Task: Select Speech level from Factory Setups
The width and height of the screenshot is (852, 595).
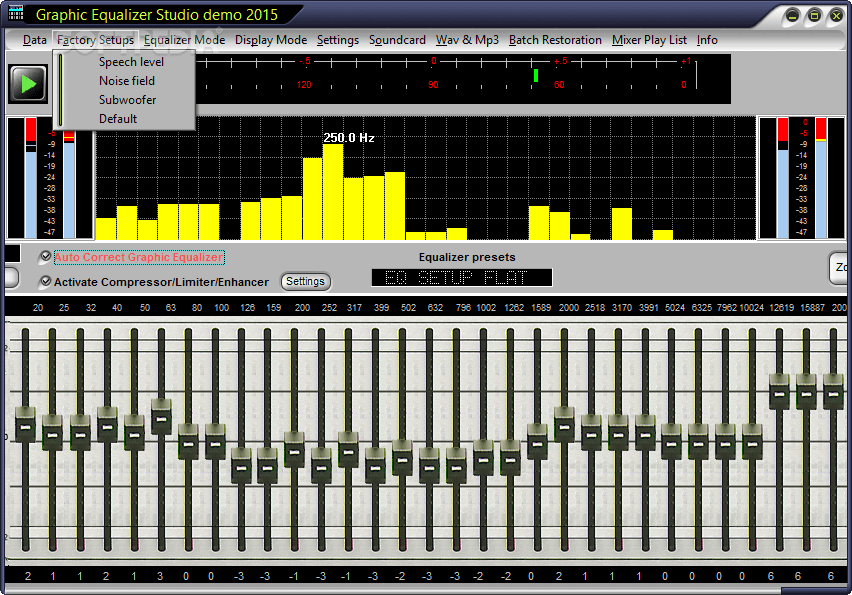Action: coord(130,61)
